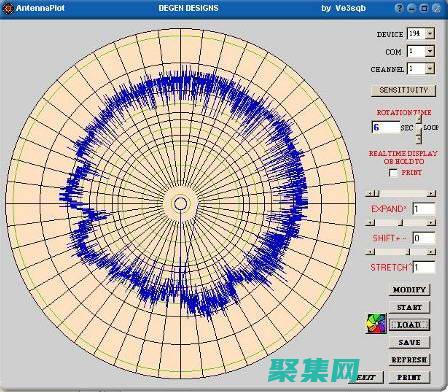Click the EXIT button
Screen dimensions: 448x392
(x=367, y=377)
